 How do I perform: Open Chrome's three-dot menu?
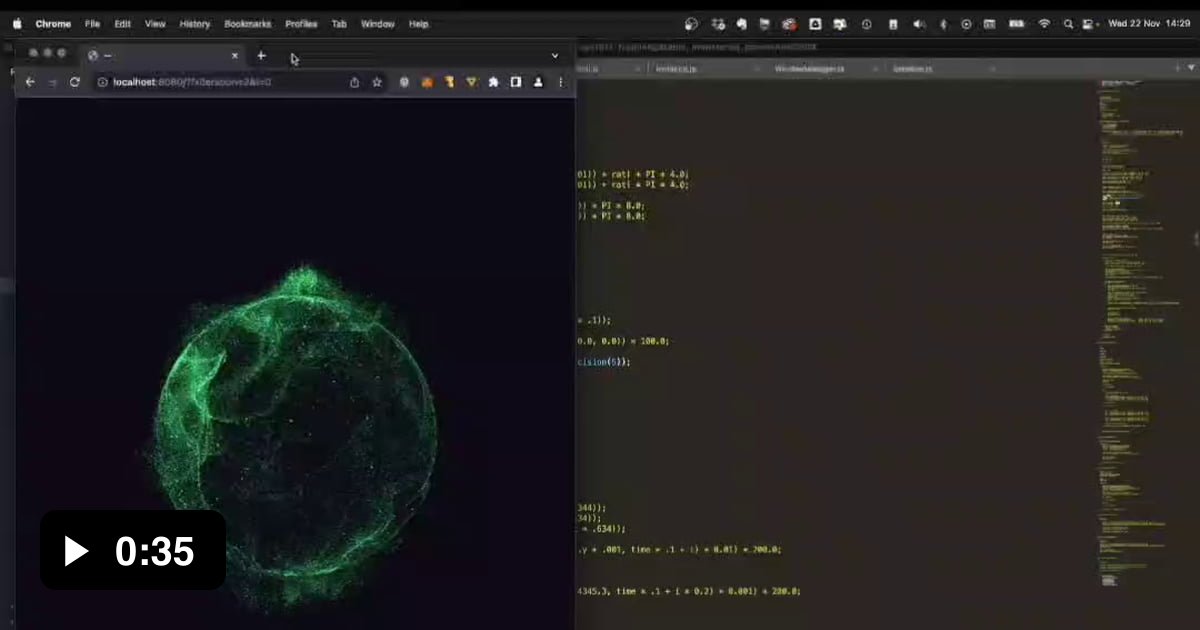click(x=560, y=82)
